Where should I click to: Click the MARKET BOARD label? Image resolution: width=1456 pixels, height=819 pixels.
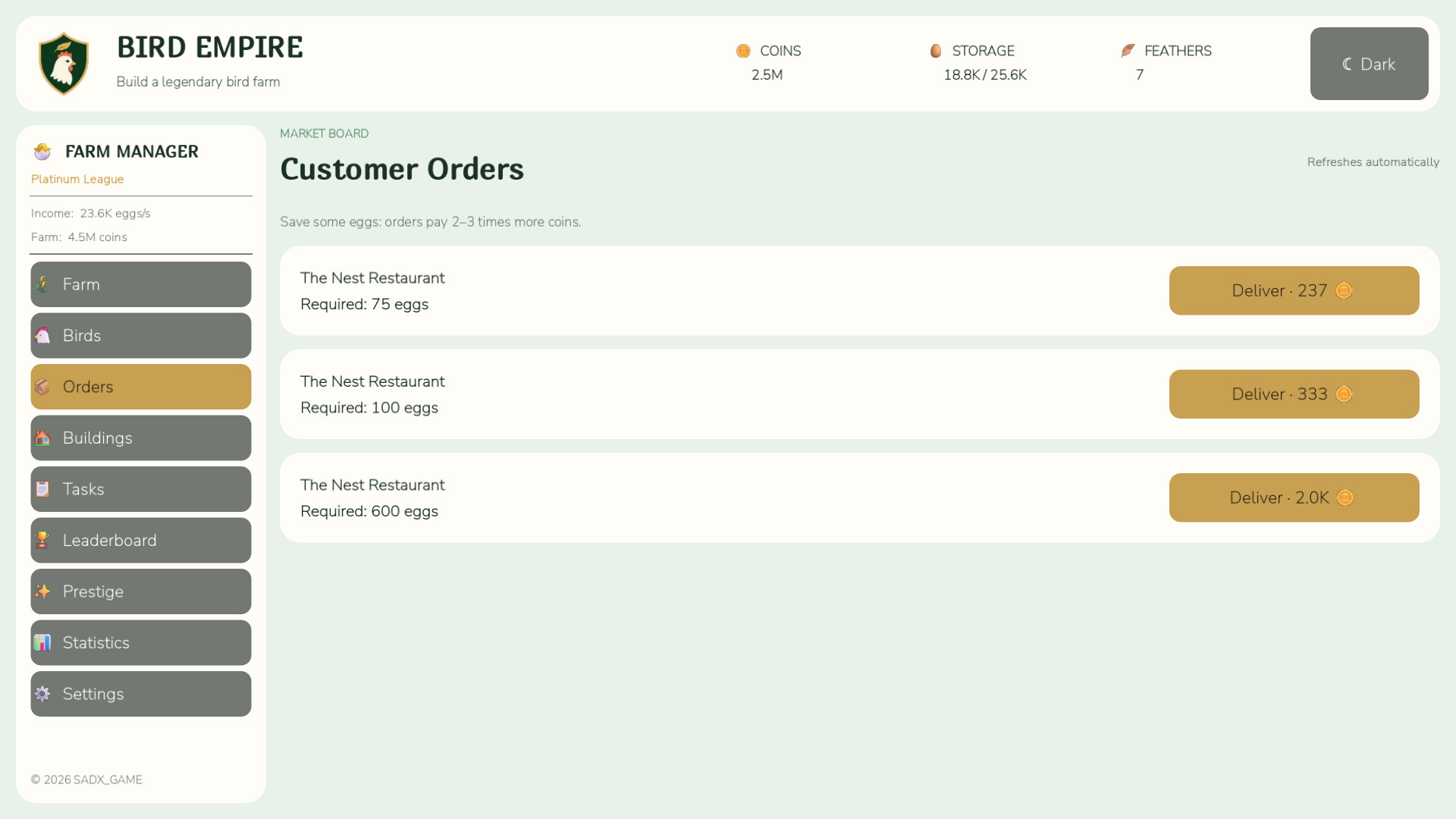pyautogui.click(x=325, y=133)
